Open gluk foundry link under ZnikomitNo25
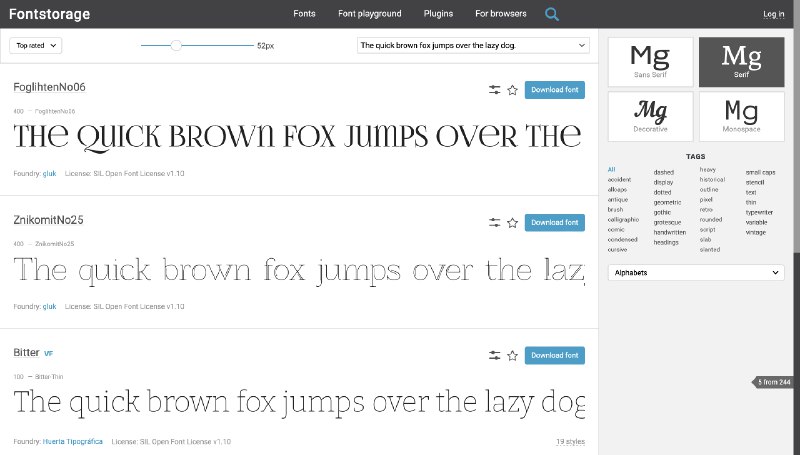The image size is (800, 455). [x=49, y=307]
